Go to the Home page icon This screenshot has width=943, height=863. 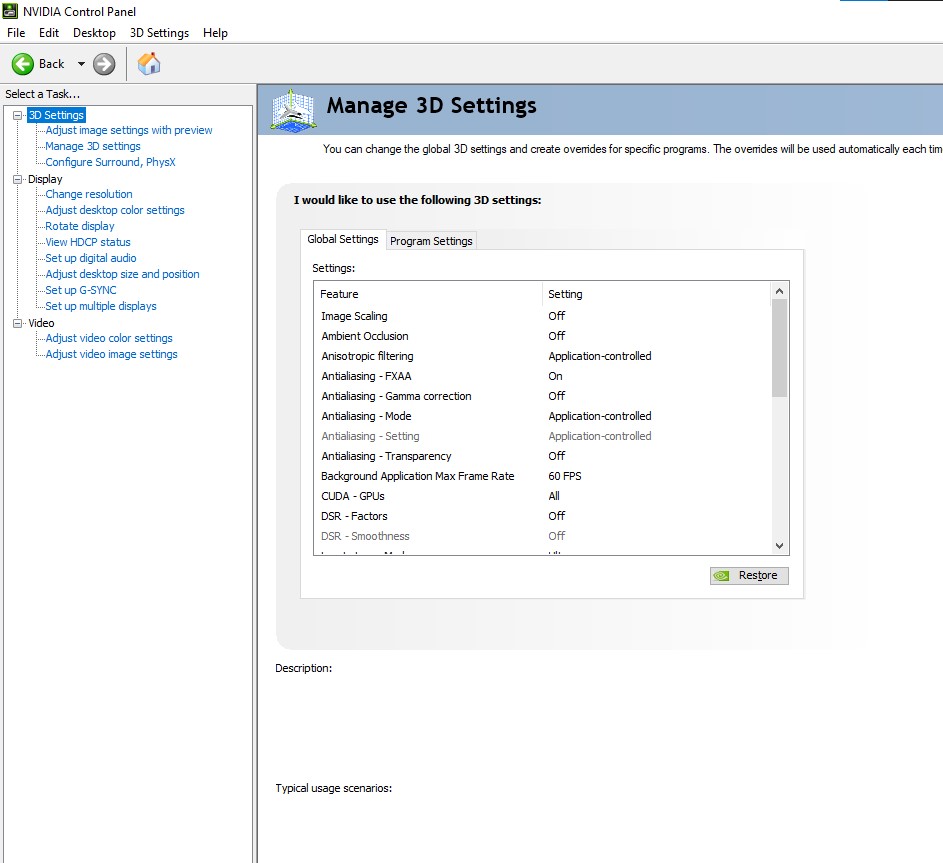click(149, 64)
